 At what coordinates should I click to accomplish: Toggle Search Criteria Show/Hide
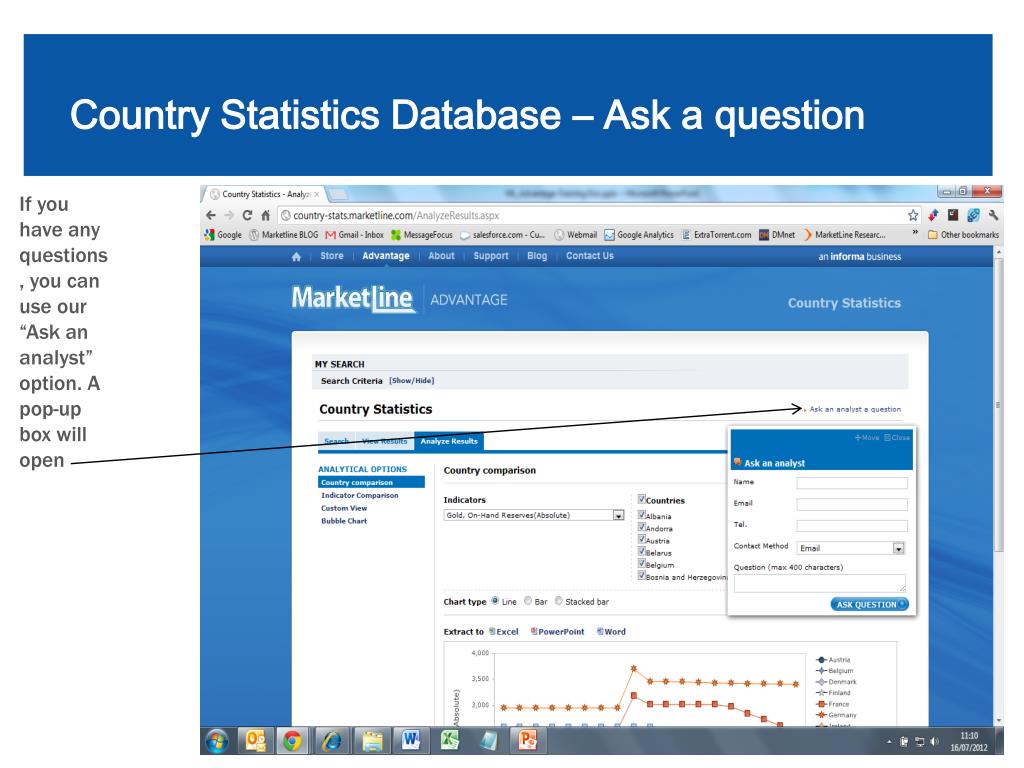[411, 381]
